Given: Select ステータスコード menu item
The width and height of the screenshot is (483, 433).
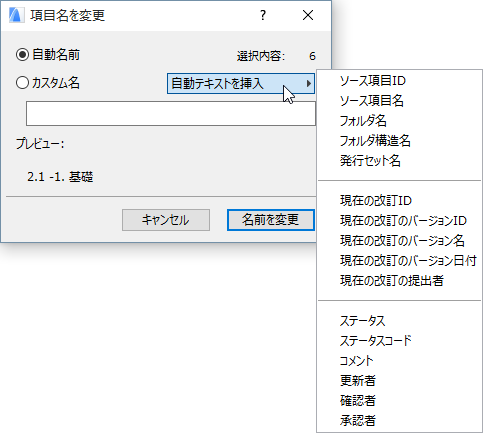Looking at the screenshot, I should coord(399,341).
